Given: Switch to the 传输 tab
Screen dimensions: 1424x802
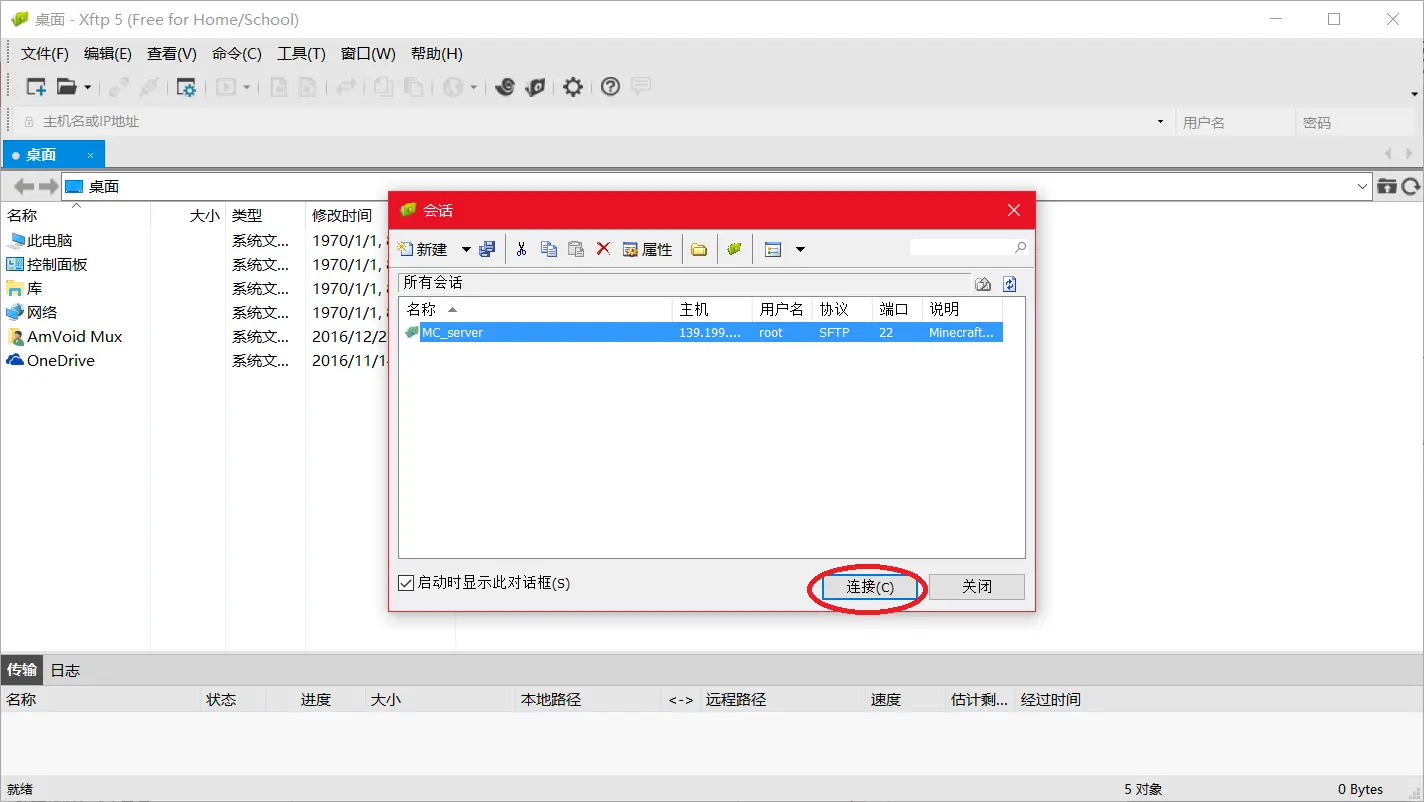Looking at the screenshot, I should tap(22, 670).
